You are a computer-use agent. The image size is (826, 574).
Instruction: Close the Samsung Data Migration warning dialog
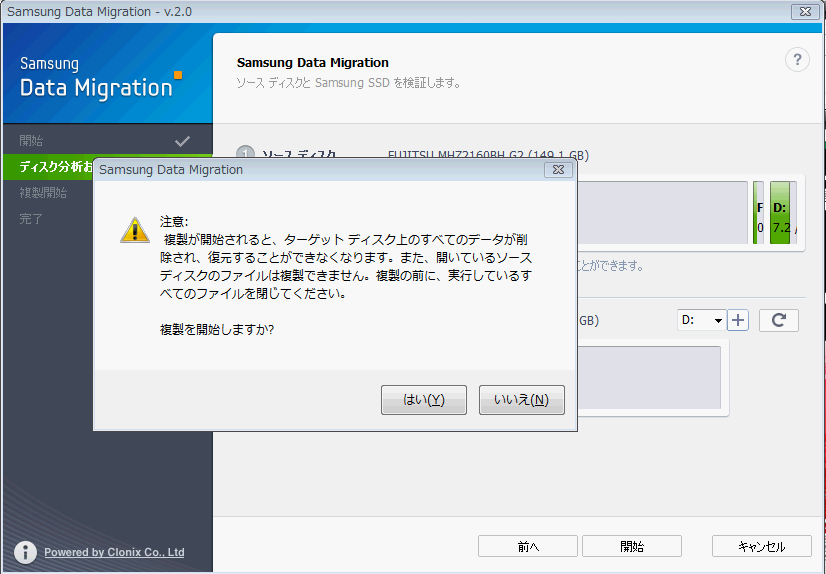558,170
